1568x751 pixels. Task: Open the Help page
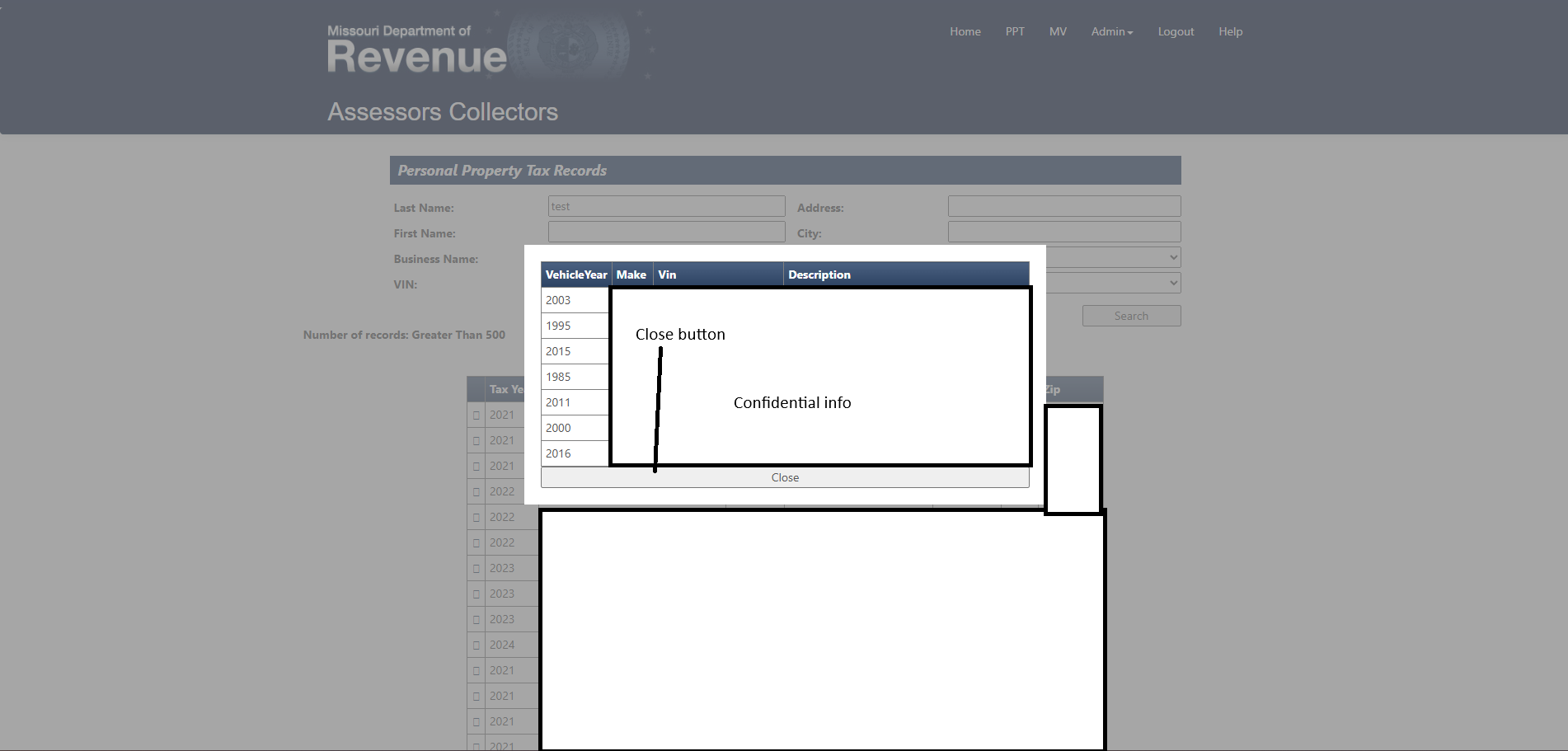pyautogui.click(x=1230, y=31)
